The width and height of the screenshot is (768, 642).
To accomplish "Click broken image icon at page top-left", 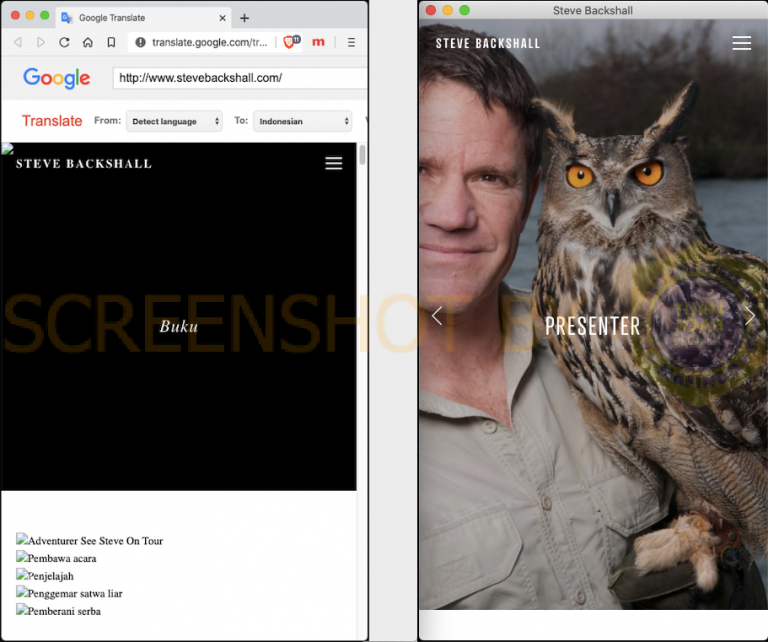I will [x=7, y=148].
